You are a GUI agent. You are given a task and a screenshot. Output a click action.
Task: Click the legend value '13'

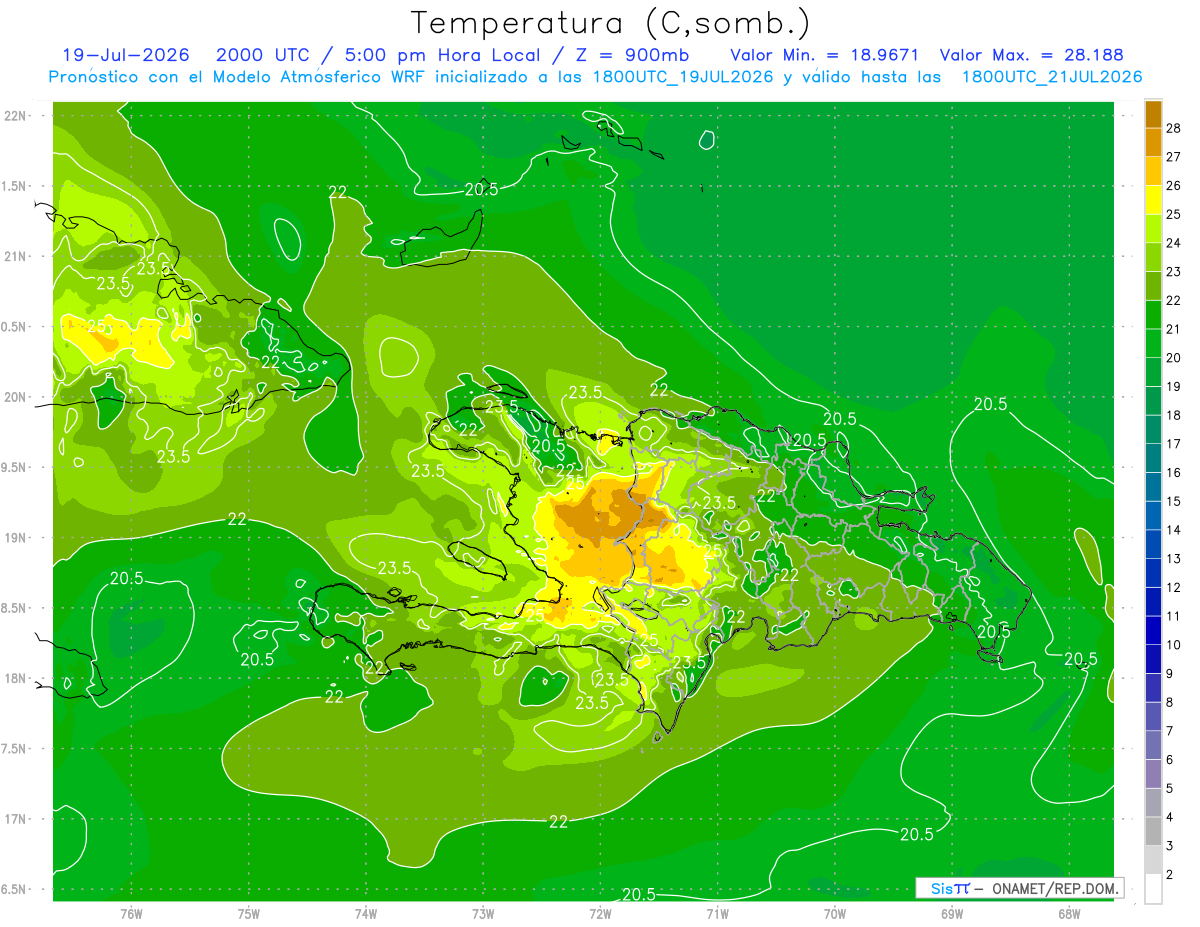pos(1174,559)
